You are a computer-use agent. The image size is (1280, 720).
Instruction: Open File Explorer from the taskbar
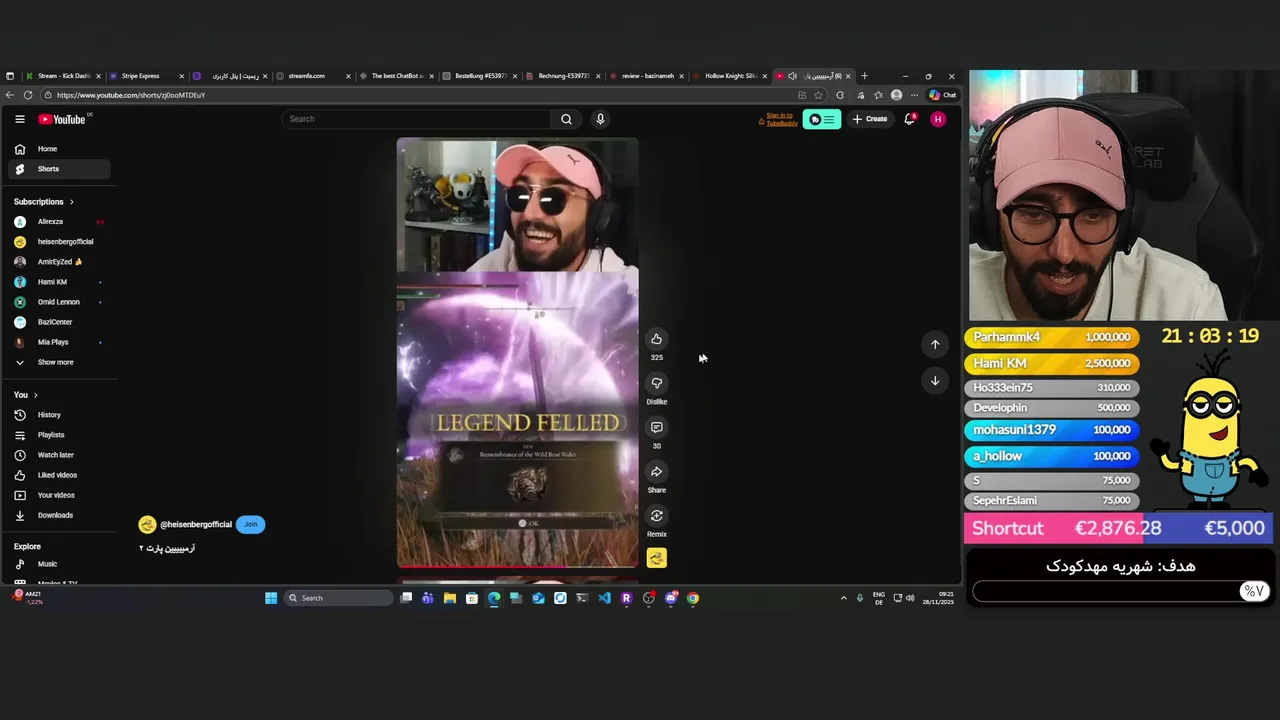pos(450,598)
